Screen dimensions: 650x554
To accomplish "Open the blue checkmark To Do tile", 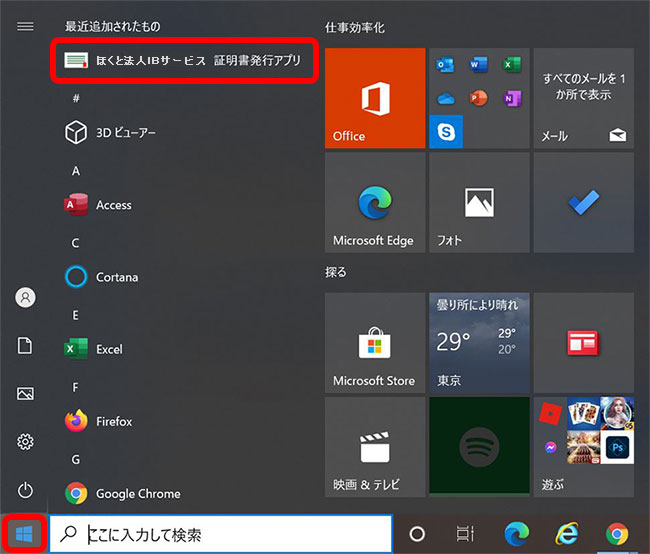I will point(581,203).
